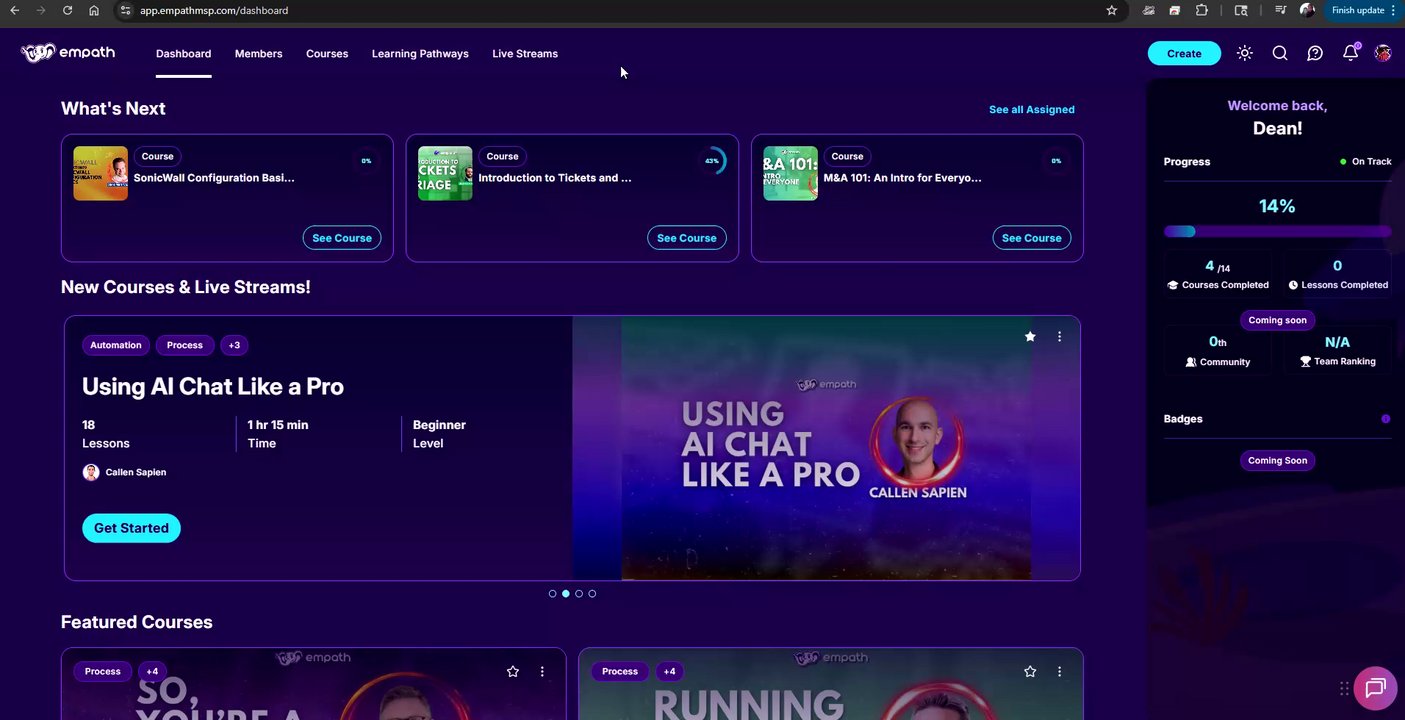Click the red extension icon in browser toolbar
The width and height of the screenshot is (1405, 720).
[1175, 10]
